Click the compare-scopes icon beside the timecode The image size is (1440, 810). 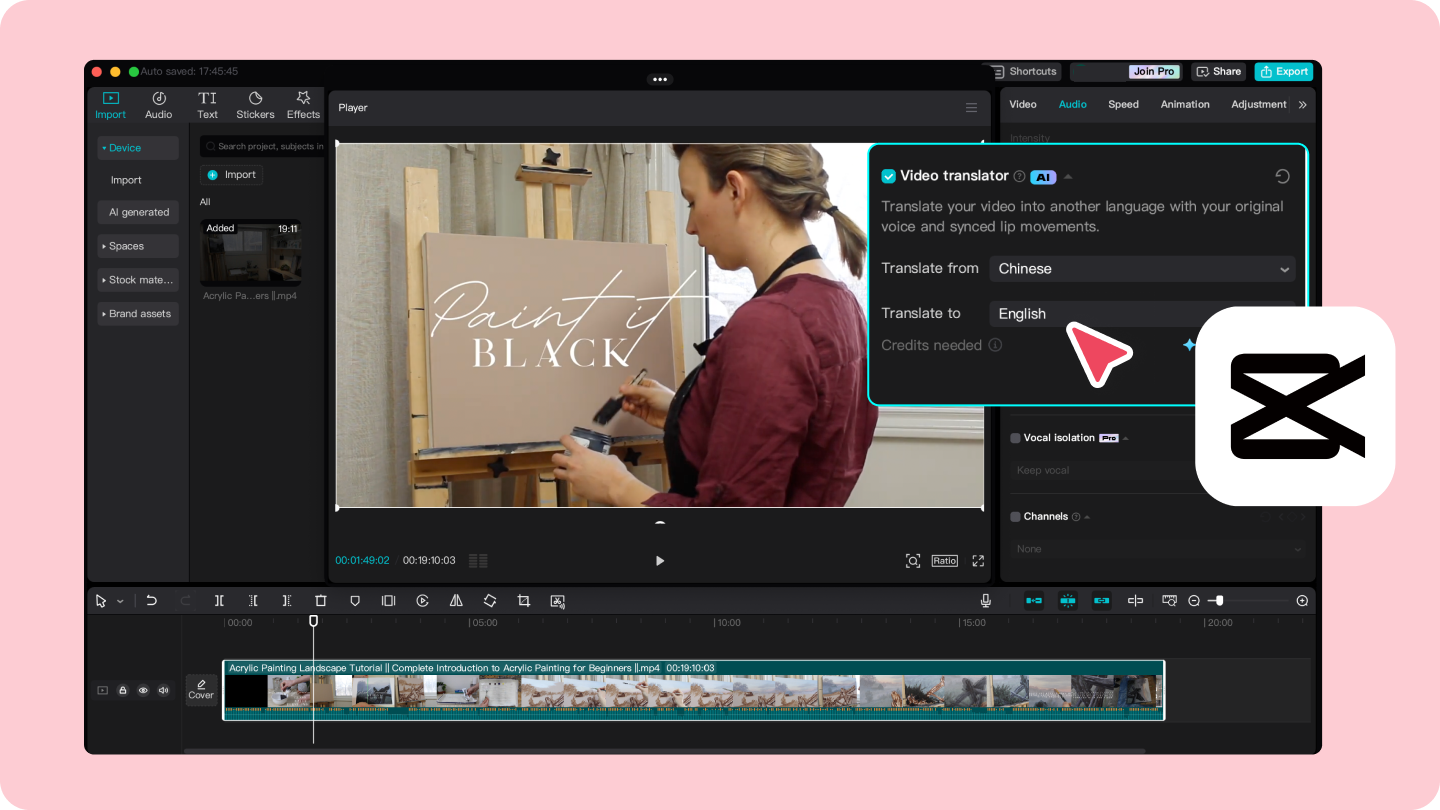pos(478,561)
